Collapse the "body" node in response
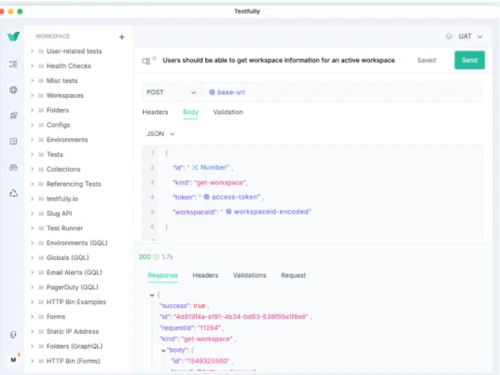The height and width of the screenshot is (375, 500). 163,350
